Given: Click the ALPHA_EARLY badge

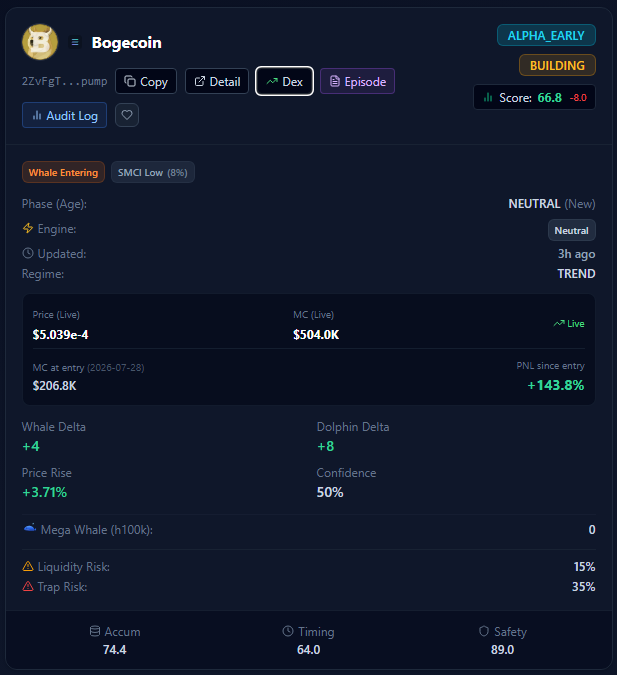Looking at the screenshot, I should click(x=546, y=35).
